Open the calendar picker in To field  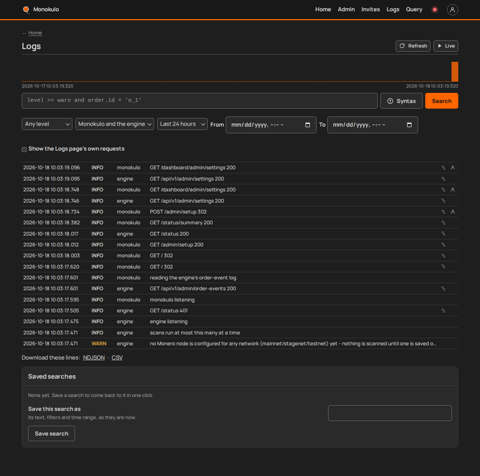(409, 125)
